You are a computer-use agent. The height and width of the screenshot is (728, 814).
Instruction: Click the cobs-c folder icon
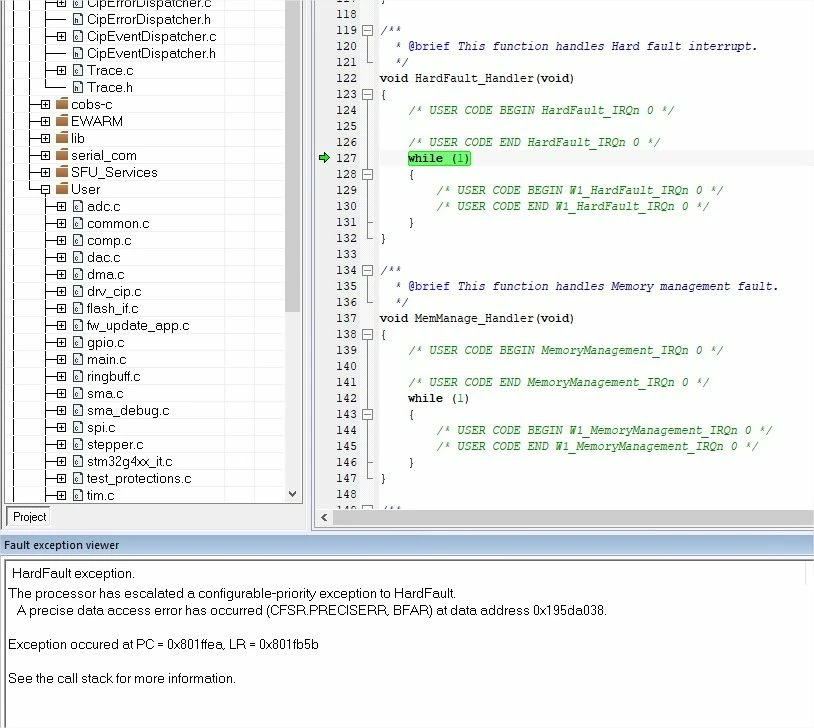click(62, 104)
